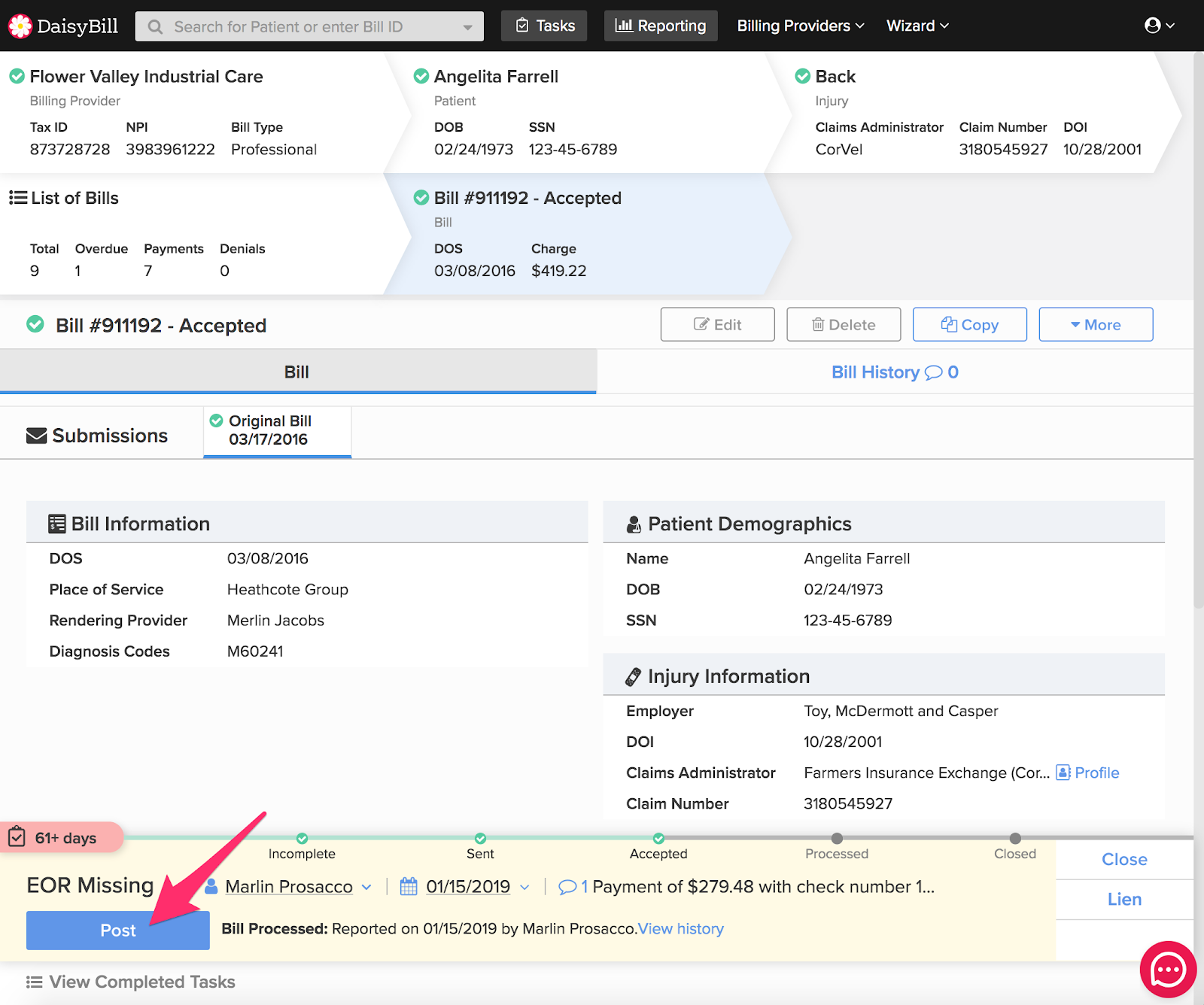Open the List of Bills
The image size is (1204, 1005).
click(74, 198)
